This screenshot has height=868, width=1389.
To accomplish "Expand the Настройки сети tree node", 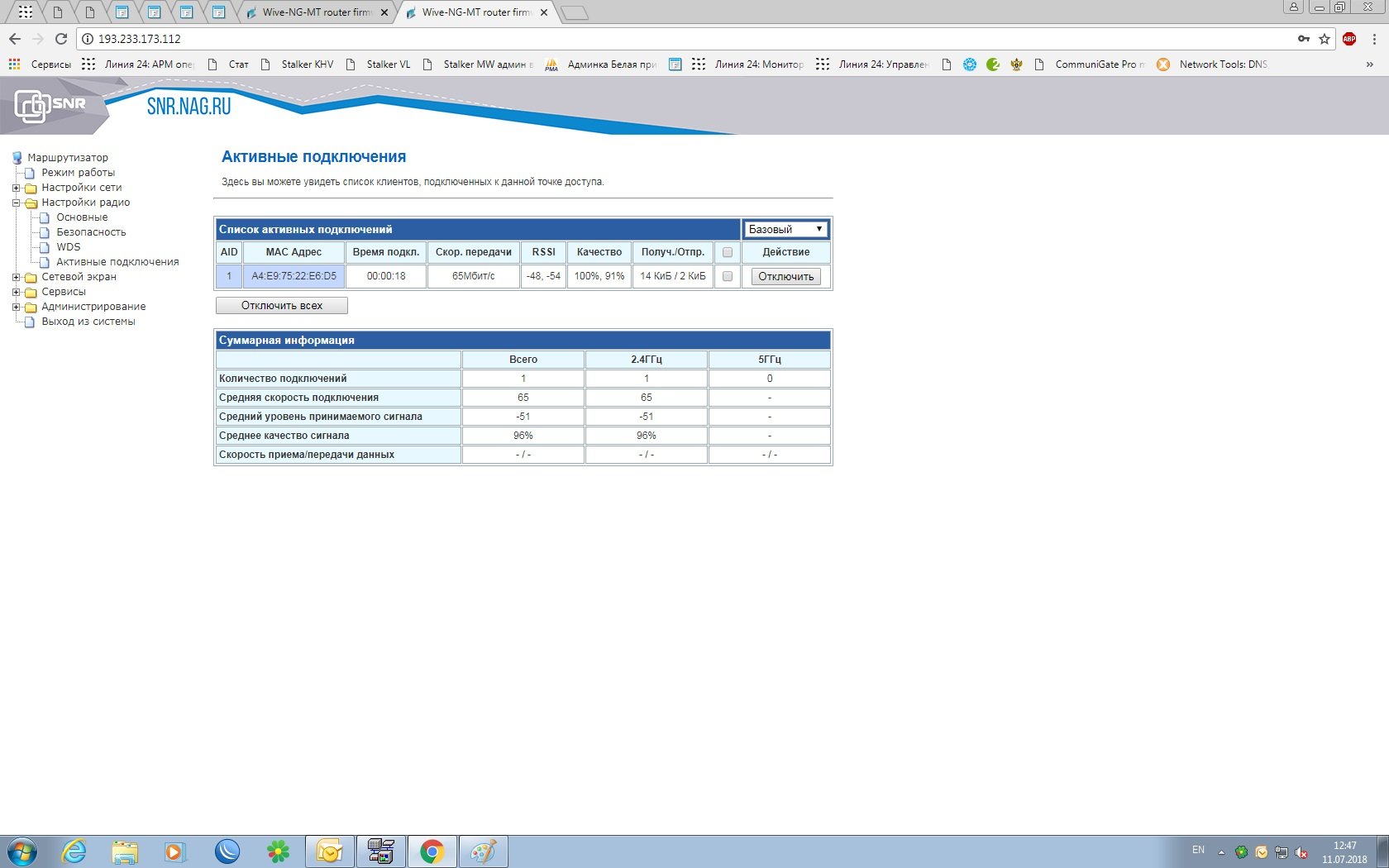I will click(x=16, y=188).
